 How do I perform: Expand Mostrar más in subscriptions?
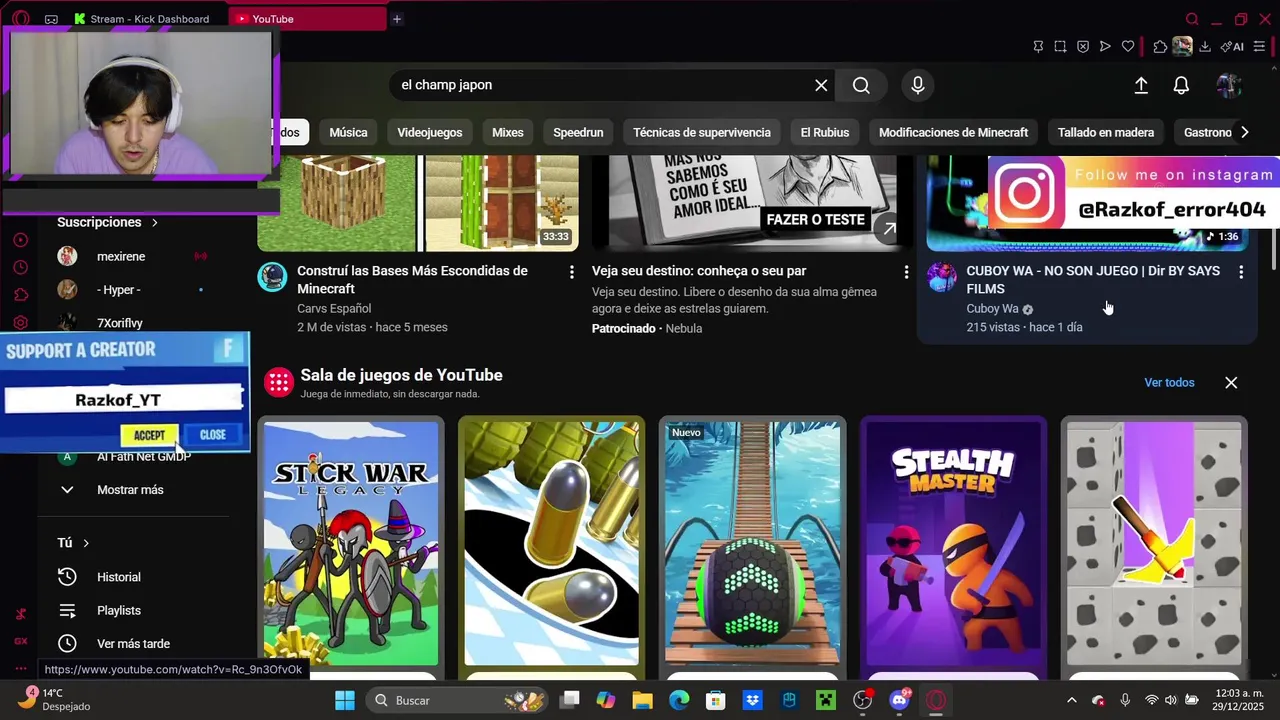131,490
